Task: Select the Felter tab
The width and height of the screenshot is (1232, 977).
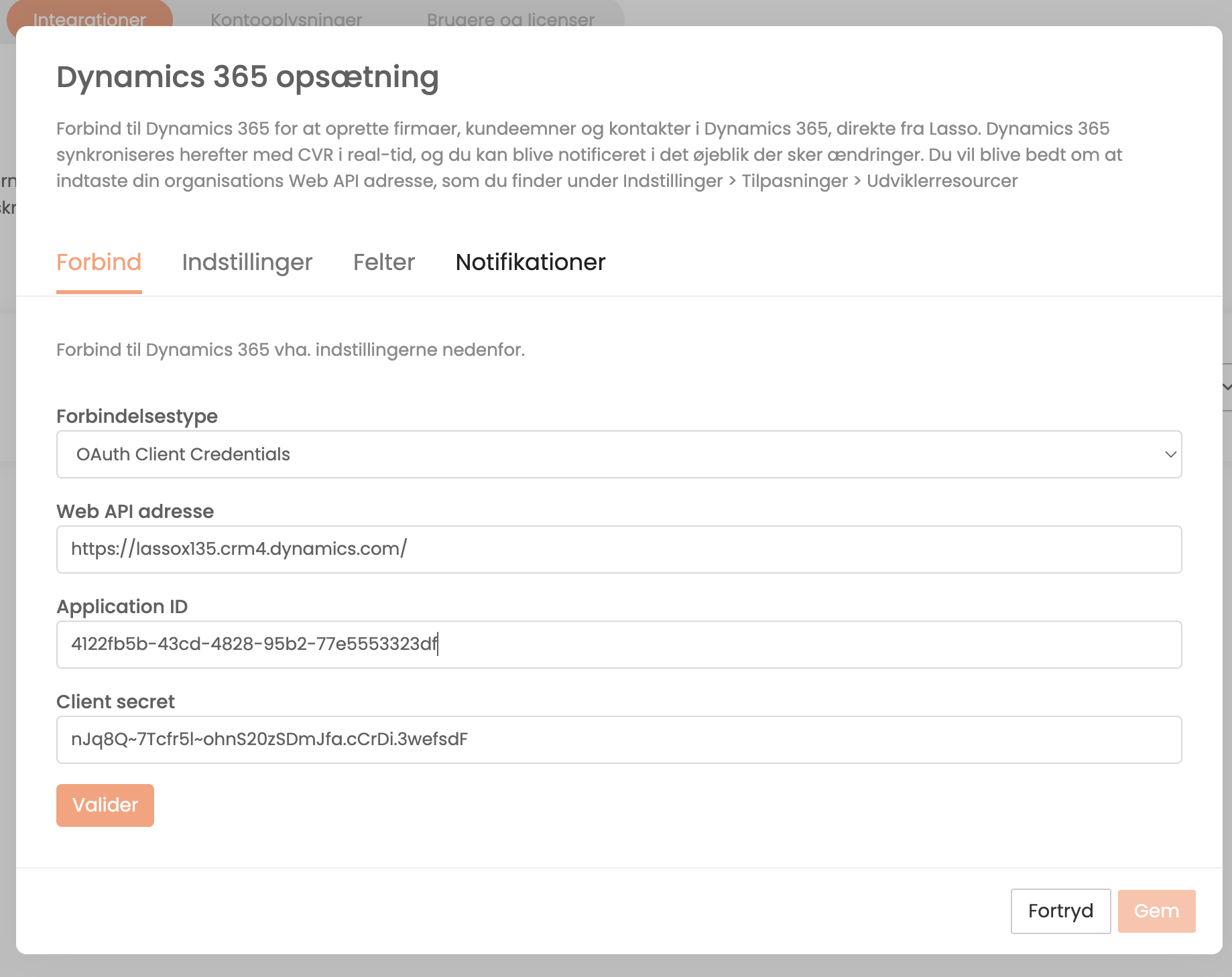Action: [383, 262]
